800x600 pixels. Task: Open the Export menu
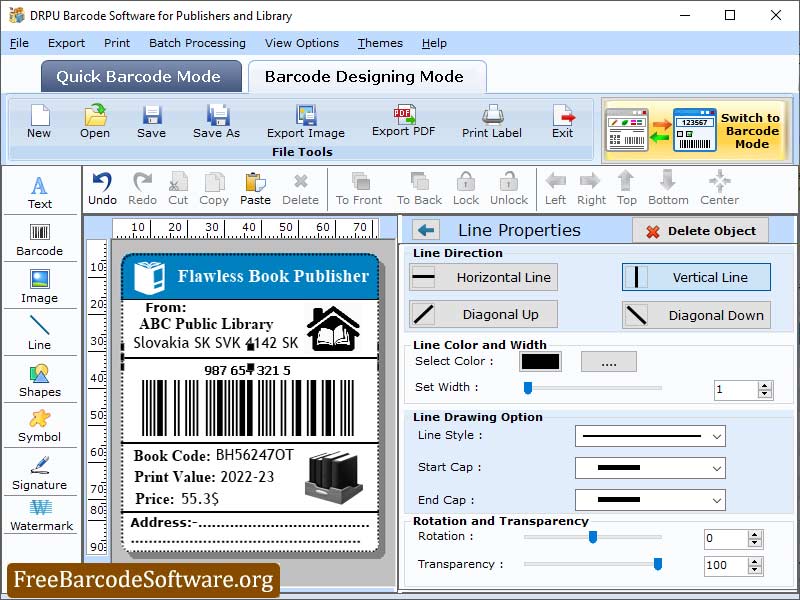(66, 43)
